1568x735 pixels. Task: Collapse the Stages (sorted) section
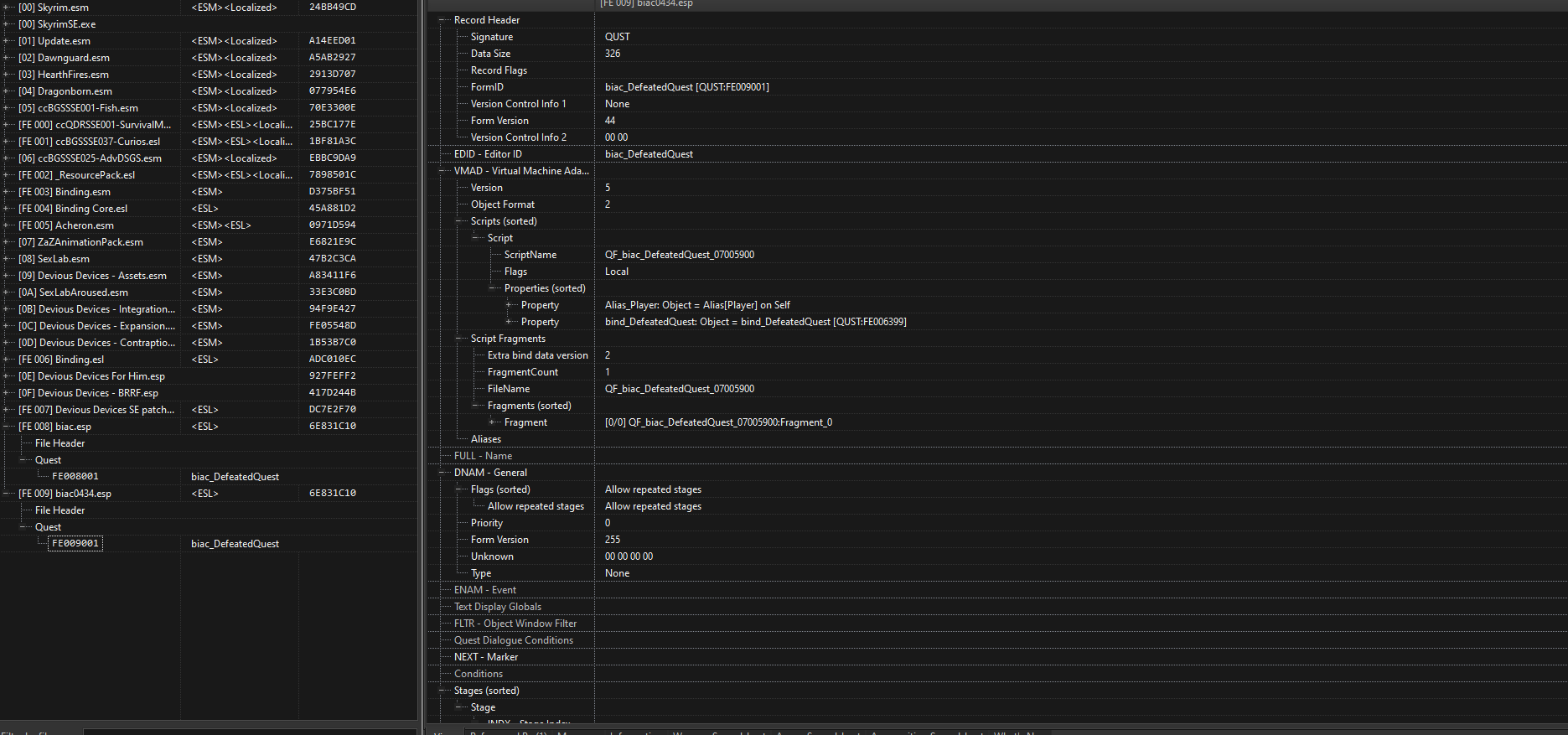click(442, 691)
